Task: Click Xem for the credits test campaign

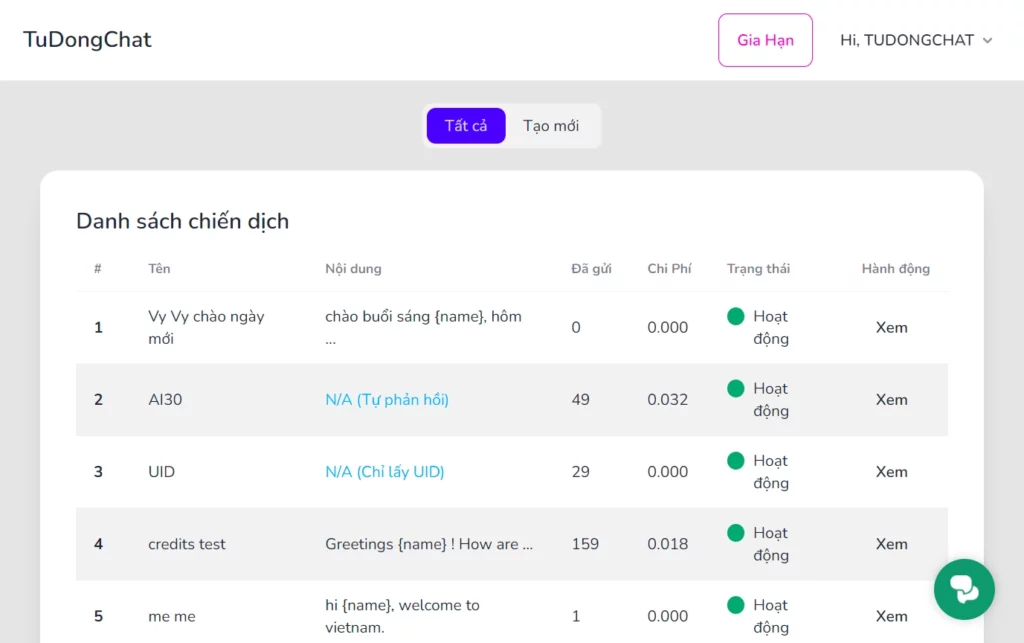Action: tap(891, 544)
